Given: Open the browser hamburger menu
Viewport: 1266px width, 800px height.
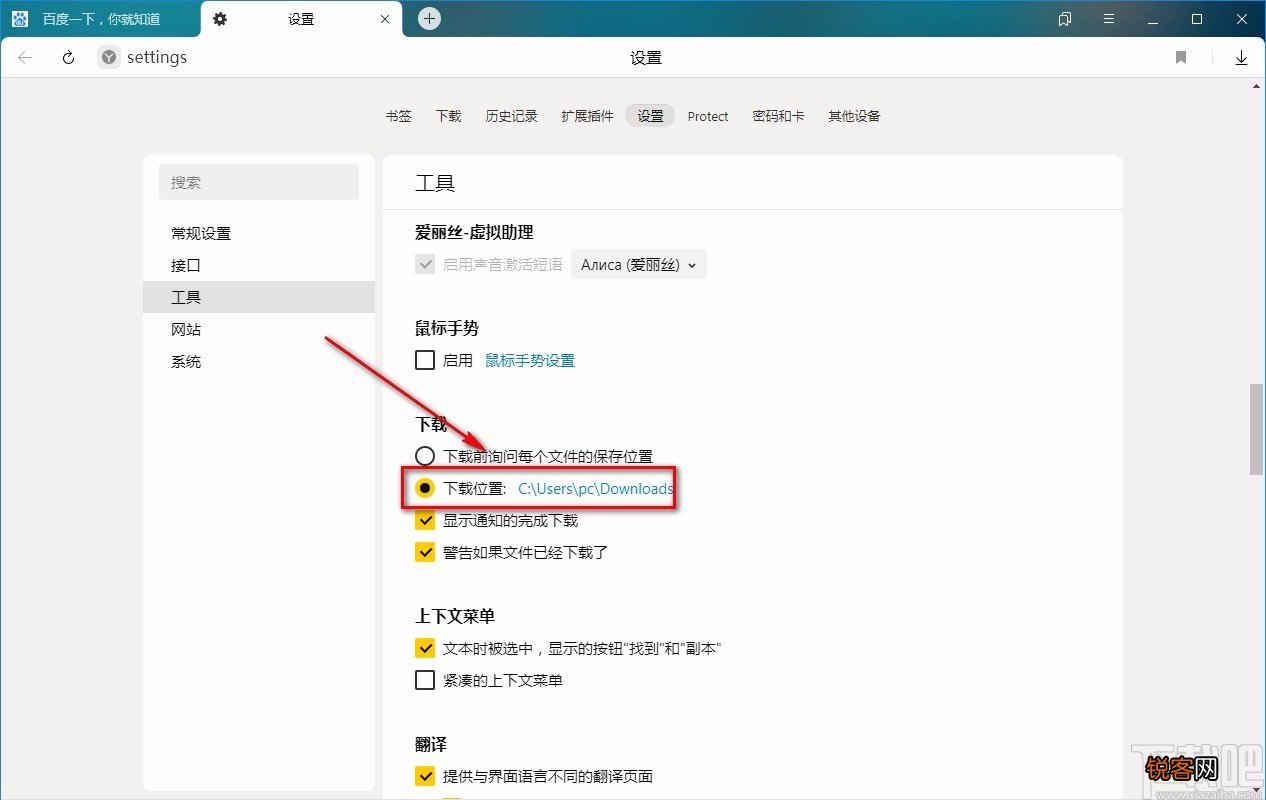Looking at the screenshot, I should pyautogui.click(x=1109, y=18).
